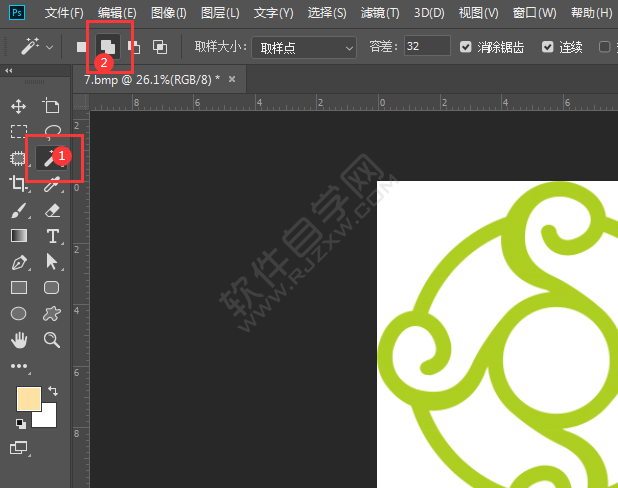Select the Eyedropper tool

click(52, 184)
